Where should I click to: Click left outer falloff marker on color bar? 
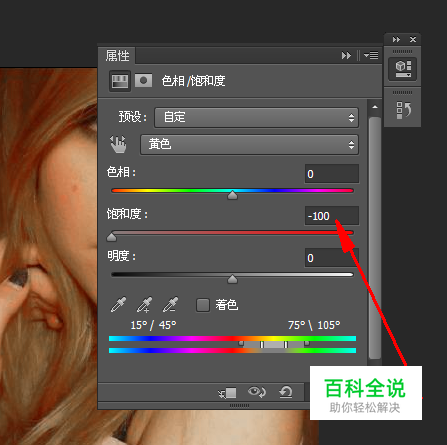241,343
